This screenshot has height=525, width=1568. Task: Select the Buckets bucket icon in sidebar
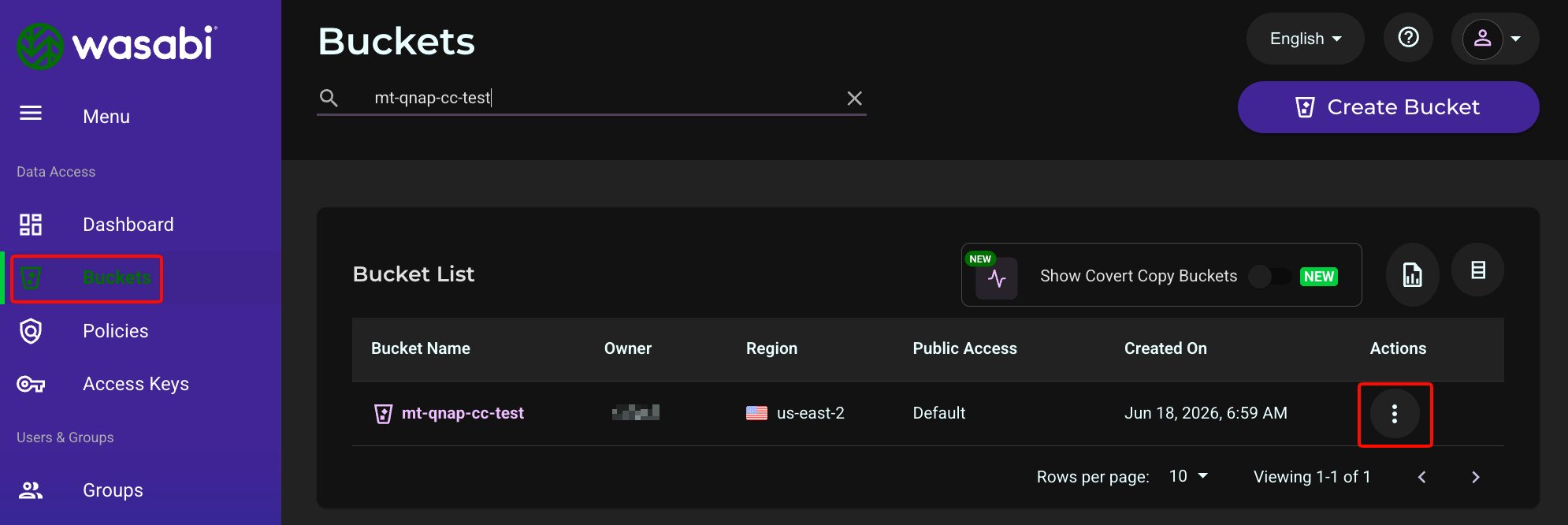(x=31, y=277)
